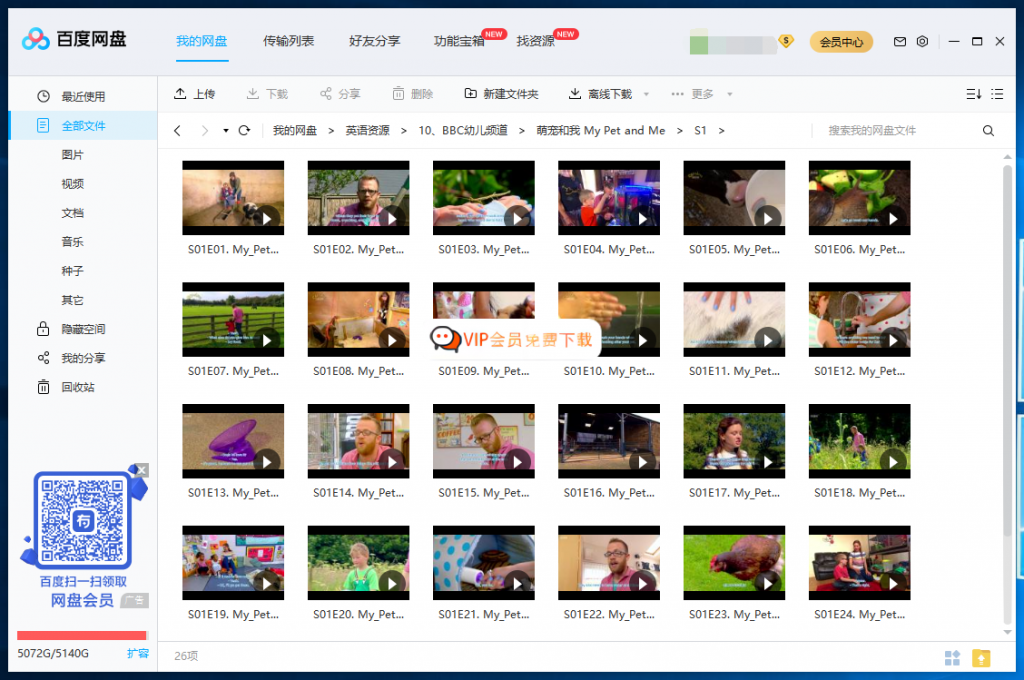The width and height of the screenshot is (1024, 680).
Task: Create a new folder with 新建文件夹
Action: 501,94
